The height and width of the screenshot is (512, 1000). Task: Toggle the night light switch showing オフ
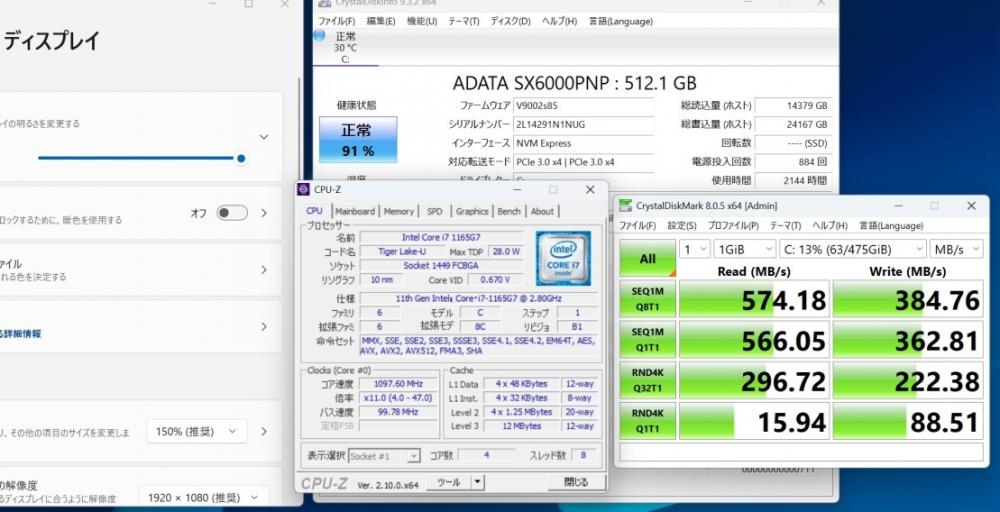232,213
